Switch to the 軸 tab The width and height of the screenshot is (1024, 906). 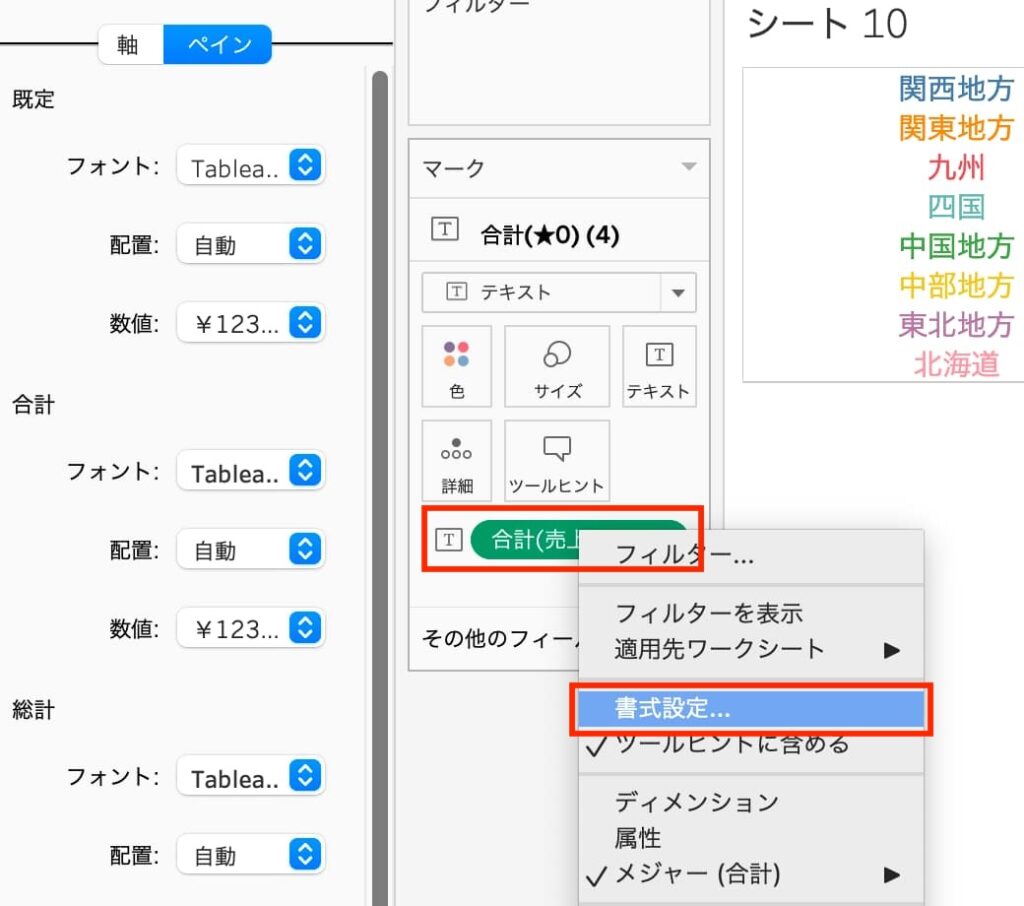[x=128, y=45]
